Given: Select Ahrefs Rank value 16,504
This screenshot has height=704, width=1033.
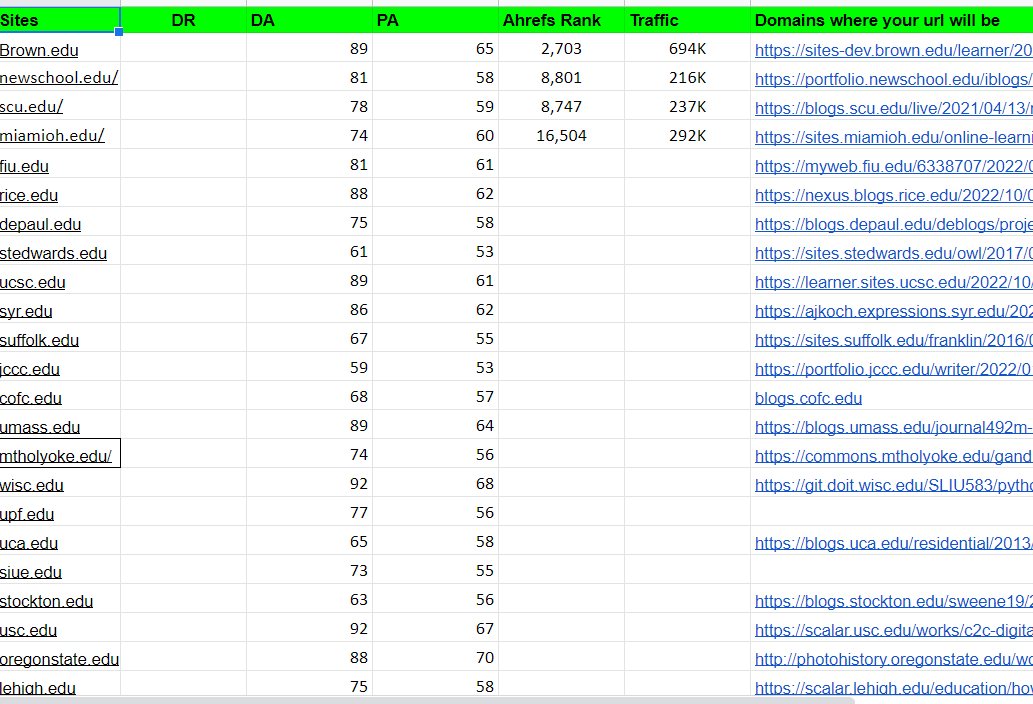Looking at the screenshot, I should point(561,136).
